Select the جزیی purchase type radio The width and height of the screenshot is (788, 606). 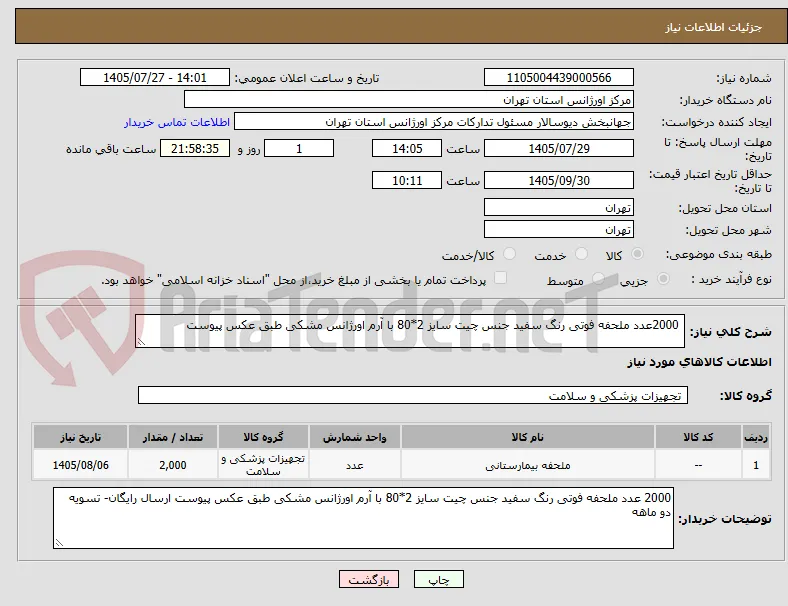pos(663,278)
